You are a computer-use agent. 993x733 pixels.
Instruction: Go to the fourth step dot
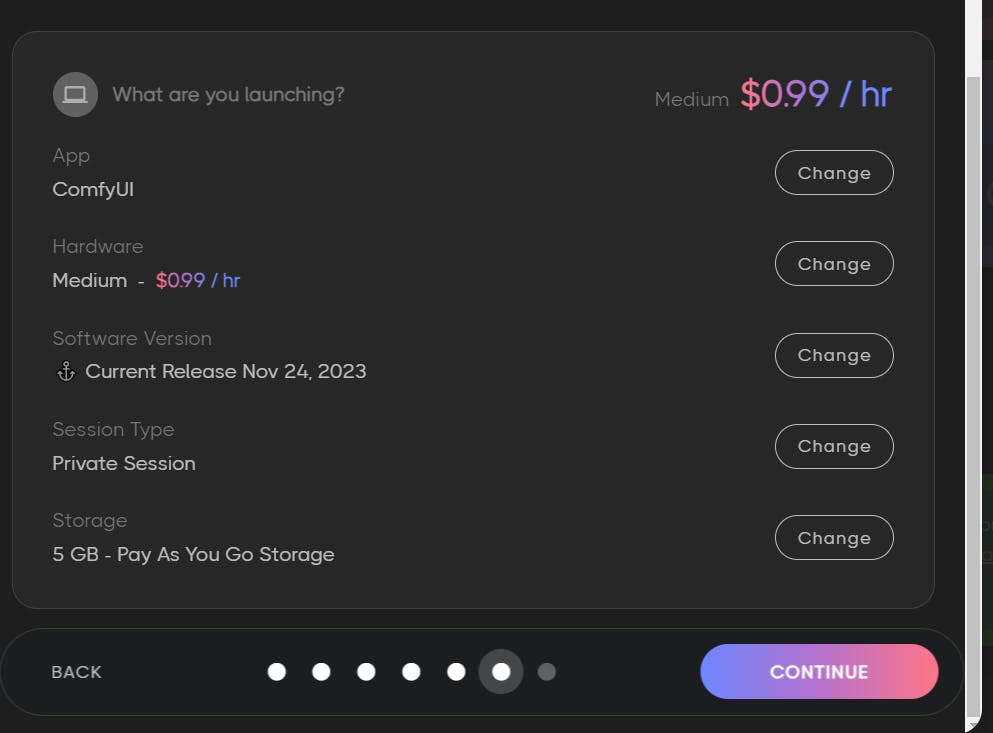pos(411,672)
